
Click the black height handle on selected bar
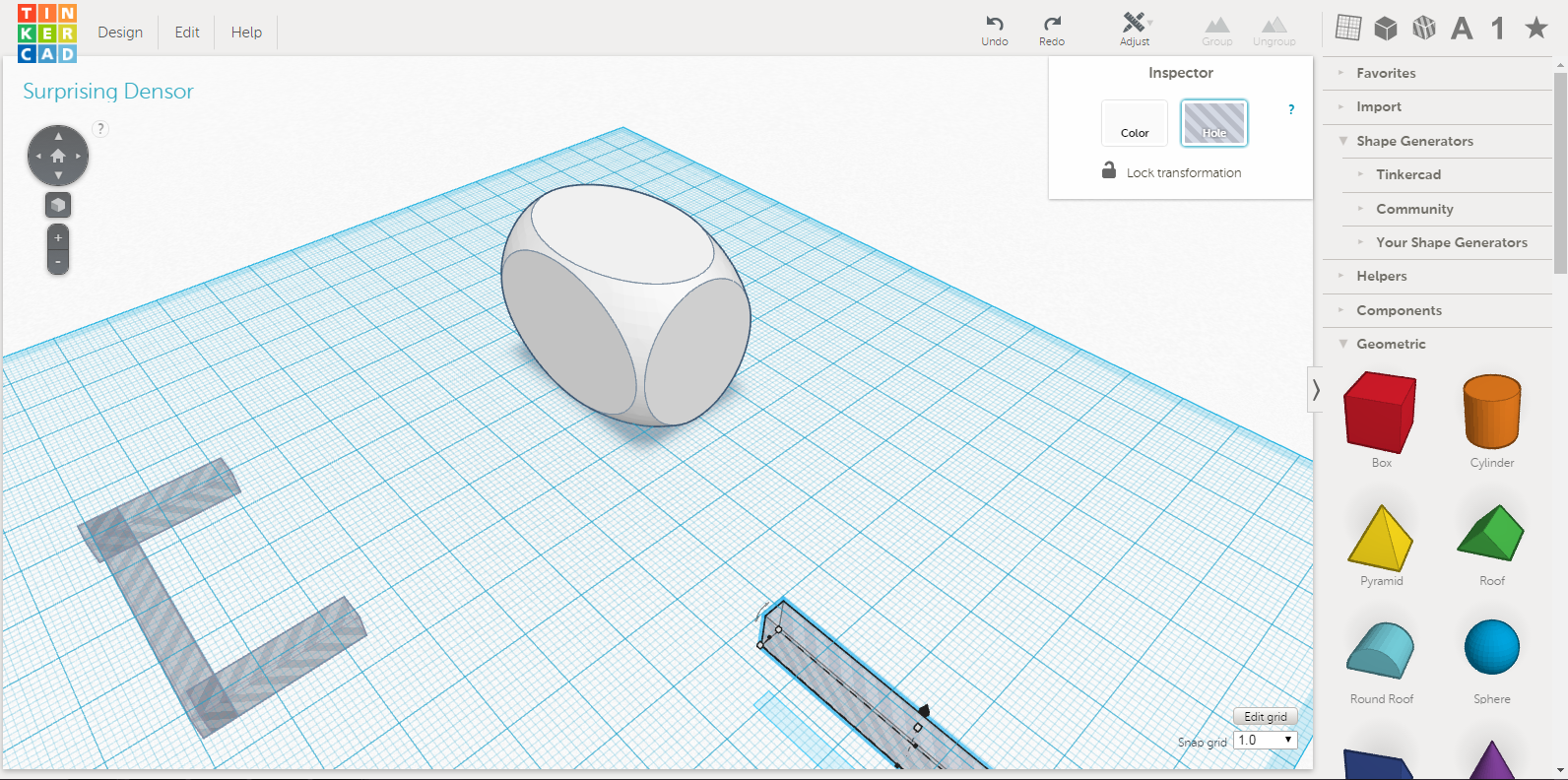click(924, 710)
